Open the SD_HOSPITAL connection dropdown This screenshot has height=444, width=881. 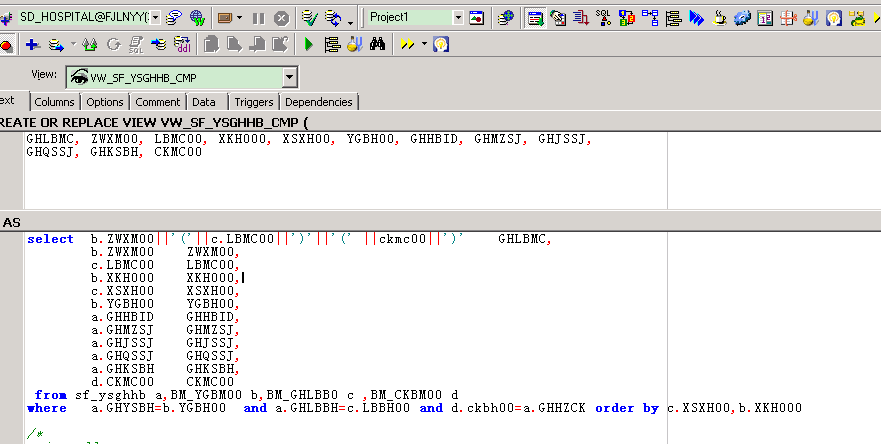click(155, 18)
